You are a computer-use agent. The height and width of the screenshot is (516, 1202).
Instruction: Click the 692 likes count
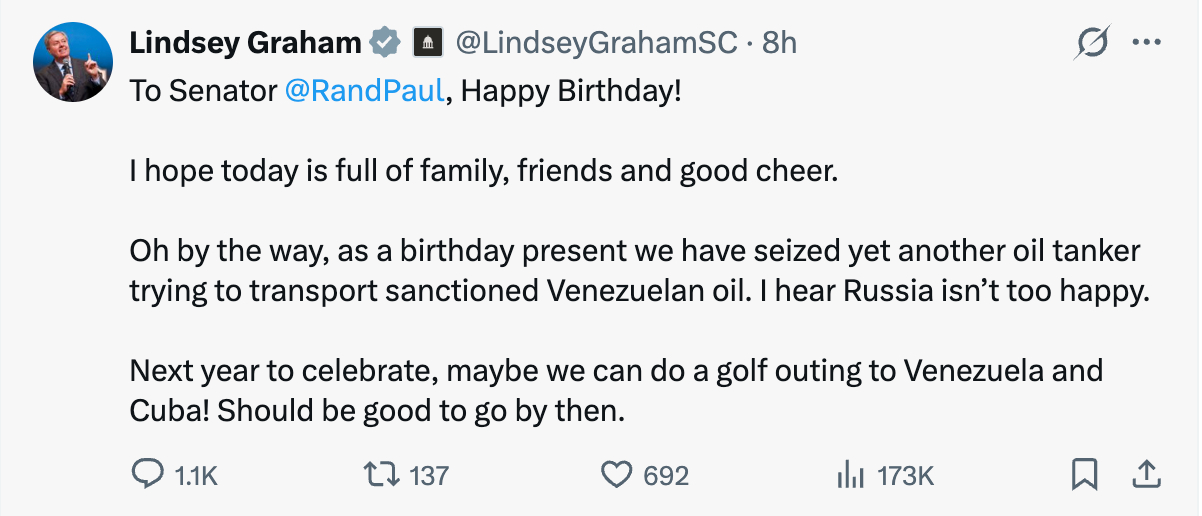click(666, 476)
